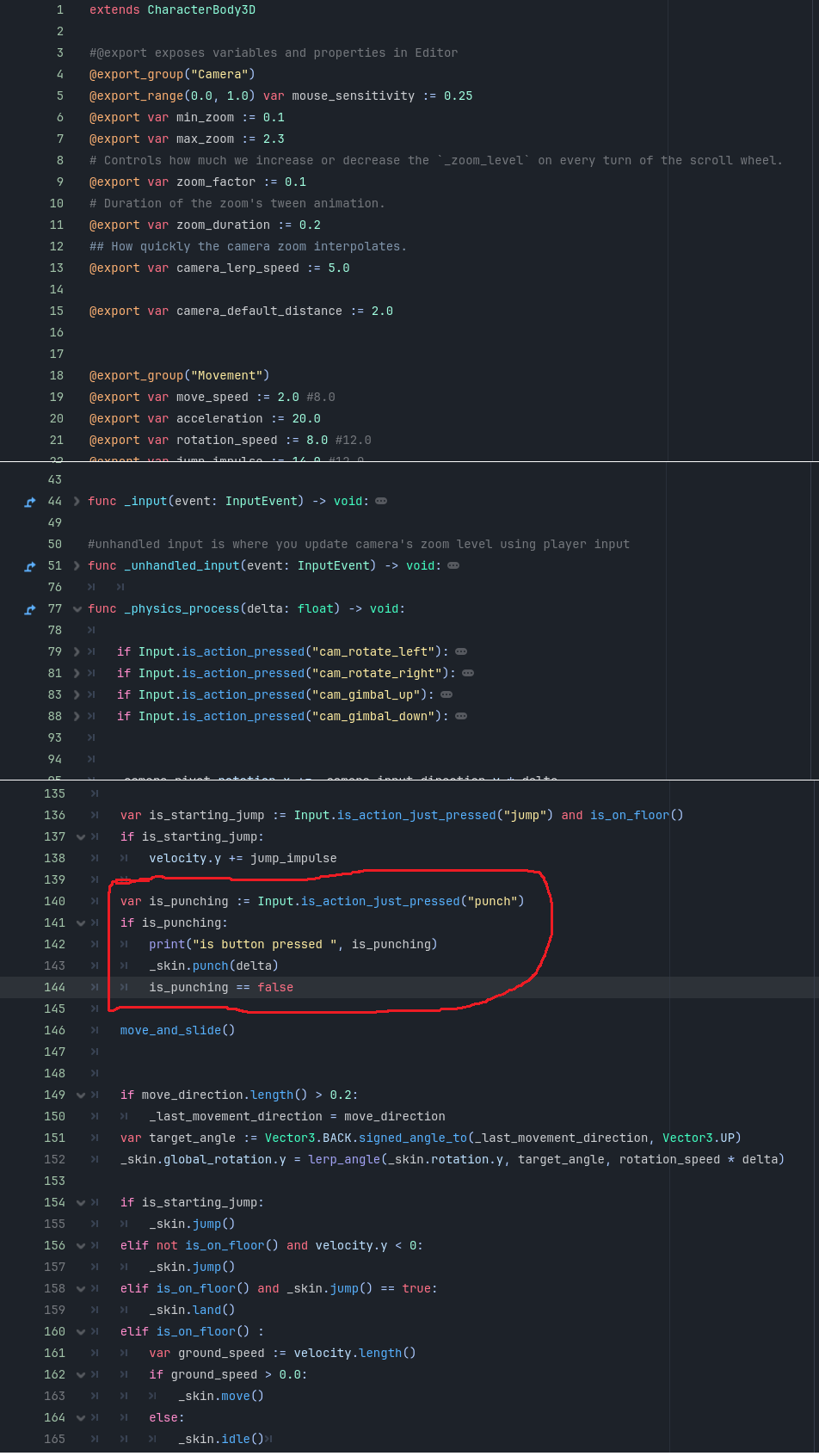Image resolution: width=819 pixels, height=1456 pixels.
Task: Expand the folded _unhandled_input function on line 51
Action: click(77, 565)
